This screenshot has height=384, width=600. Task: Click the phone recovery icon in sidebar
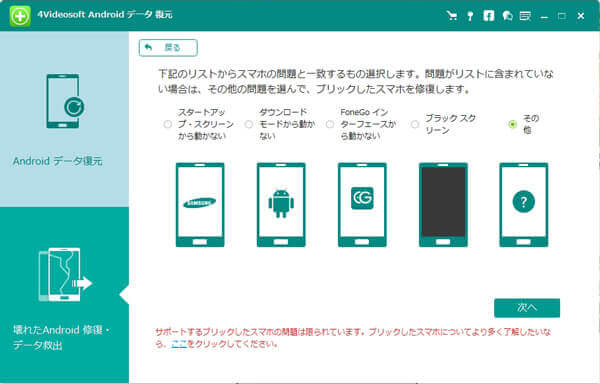click(x=65, y=101)
